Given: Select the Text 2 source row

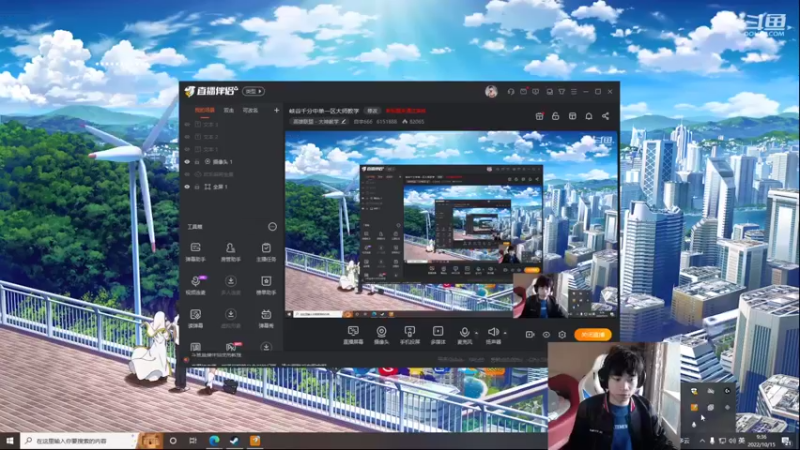Looking at the screenshot, I should point(232,137).
